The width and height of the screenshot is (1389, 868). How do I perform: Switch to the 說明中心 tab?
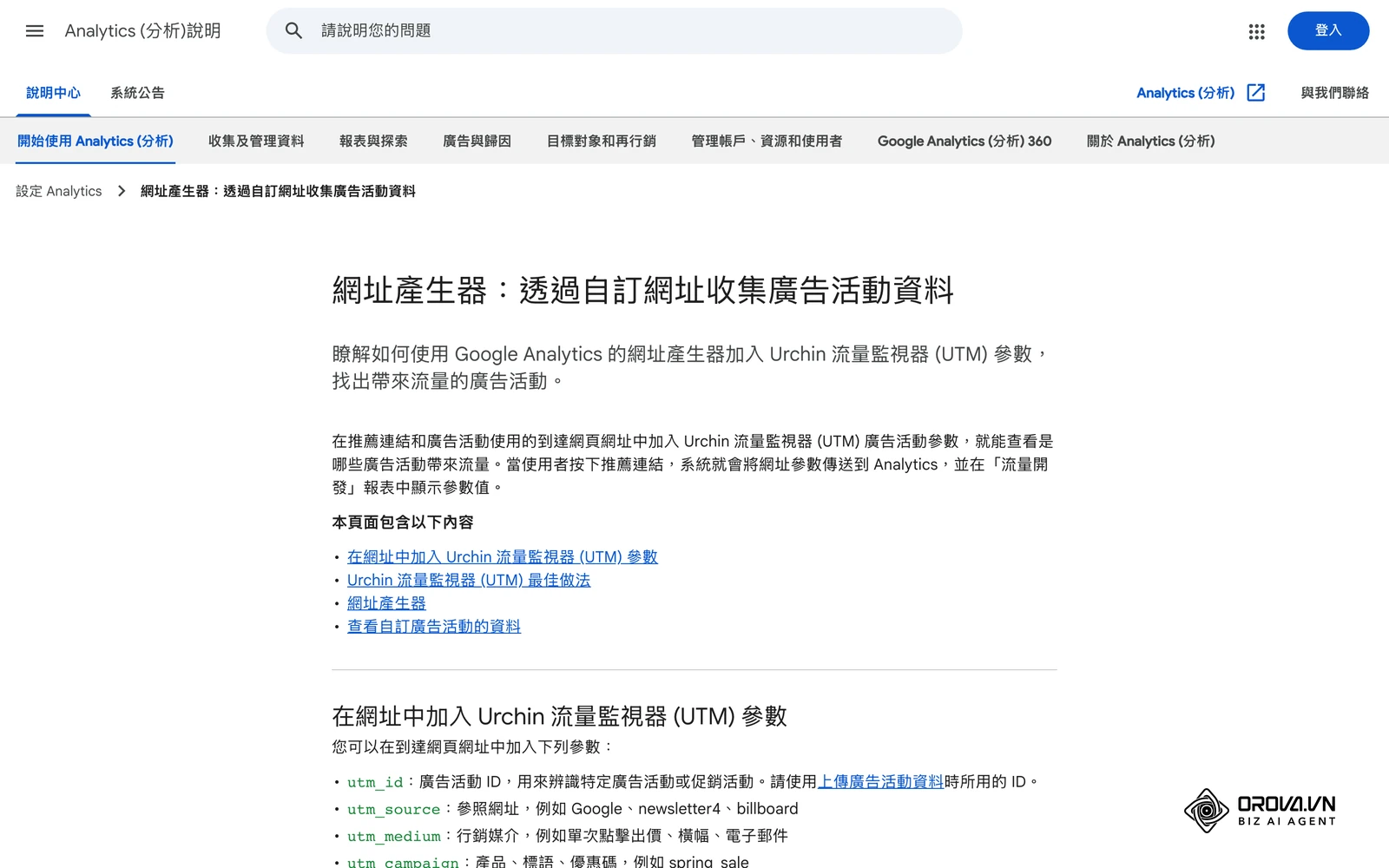coord(53,93)
